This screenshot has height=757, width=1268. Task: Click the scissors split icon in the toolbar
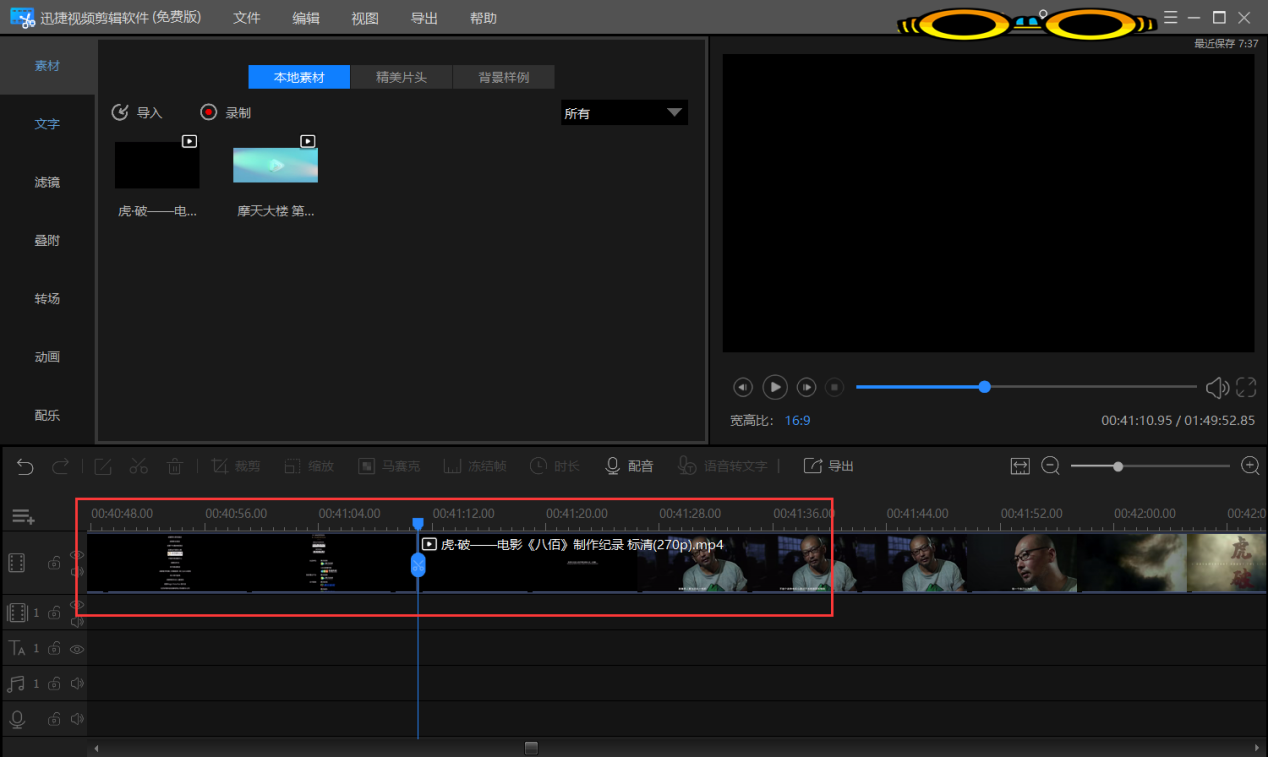tap(139, 466)
